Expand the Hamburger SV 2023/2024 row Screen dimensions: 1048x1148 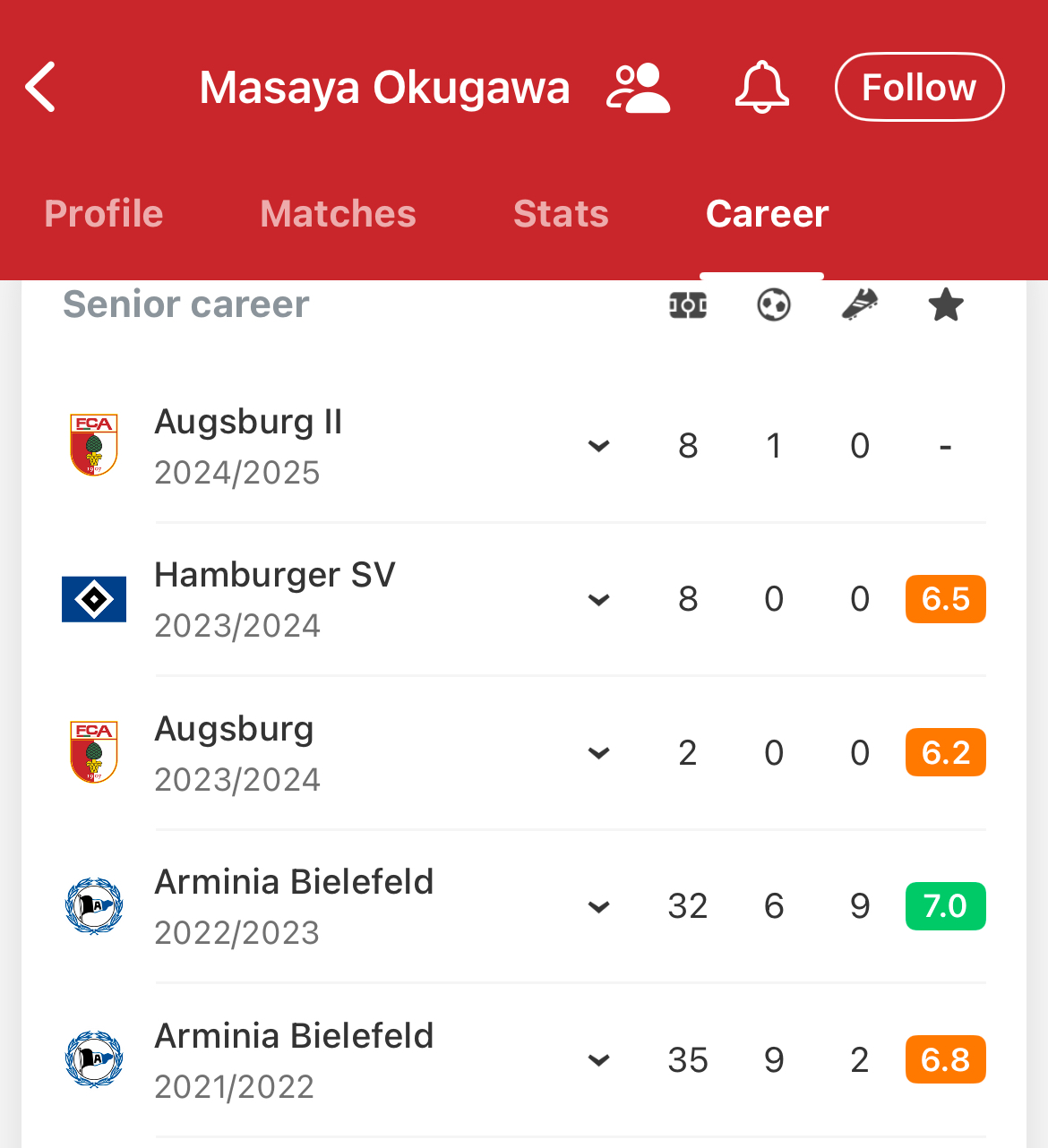598,600
